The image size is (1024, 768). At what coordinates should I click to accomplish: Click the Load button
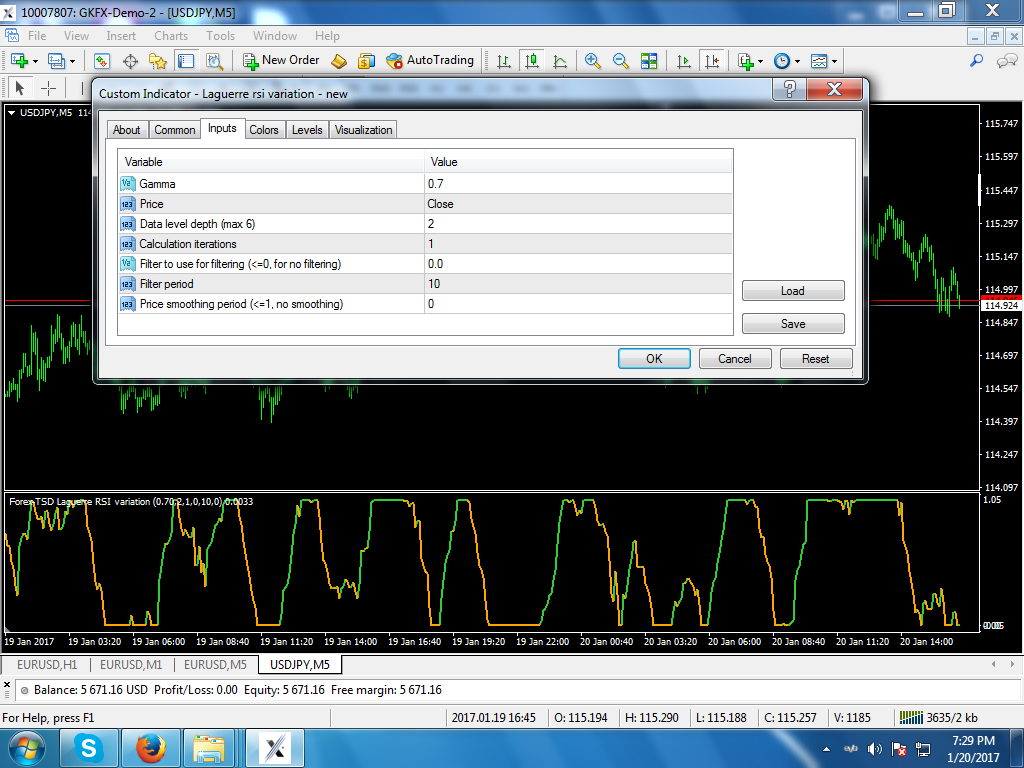tap(792, 291)
